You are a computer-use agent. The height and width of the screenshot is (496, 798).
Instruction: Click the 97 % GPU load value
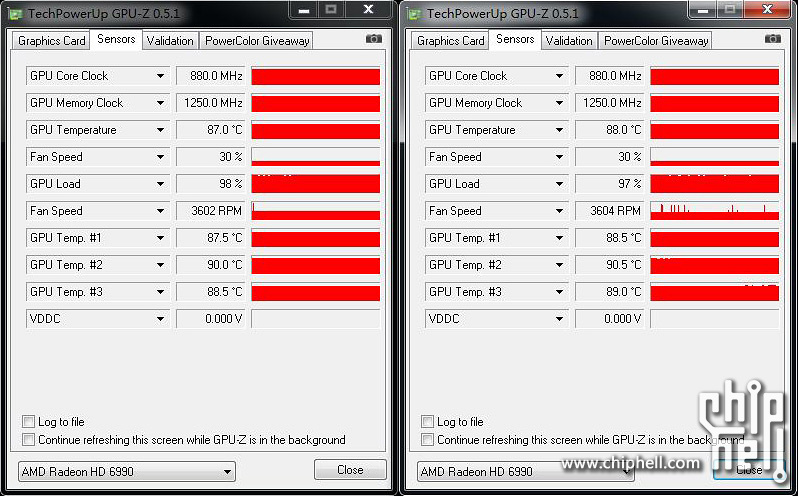coord(609,184)
